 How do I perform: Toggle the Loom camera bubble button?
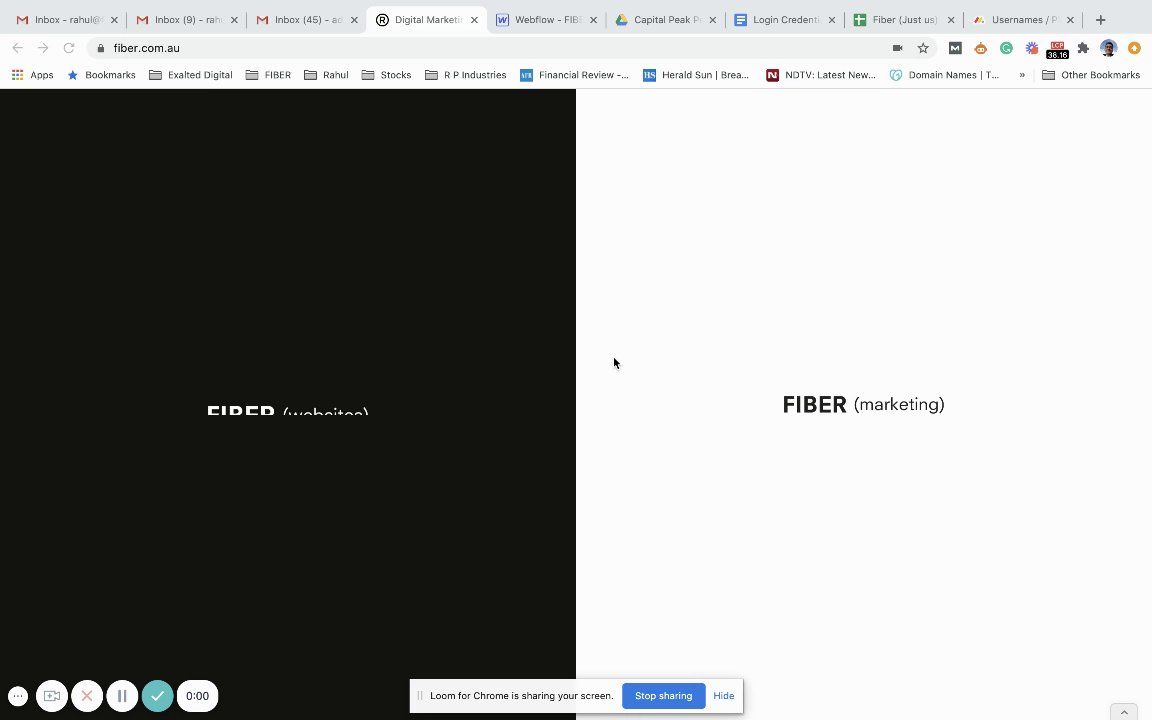(x=51, y=696)
